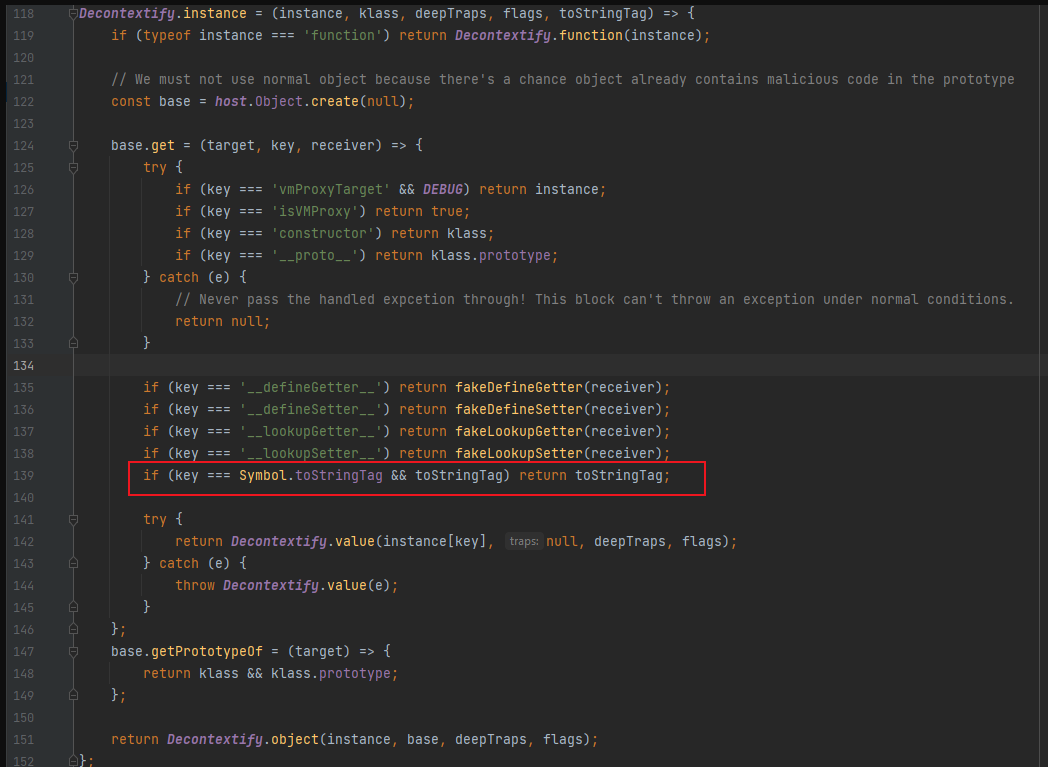Image resolution: width=1048 pixels, height=767 pixels.
Task: Collapse the base.get arrow function at line 124
Action: click(74, 146)
